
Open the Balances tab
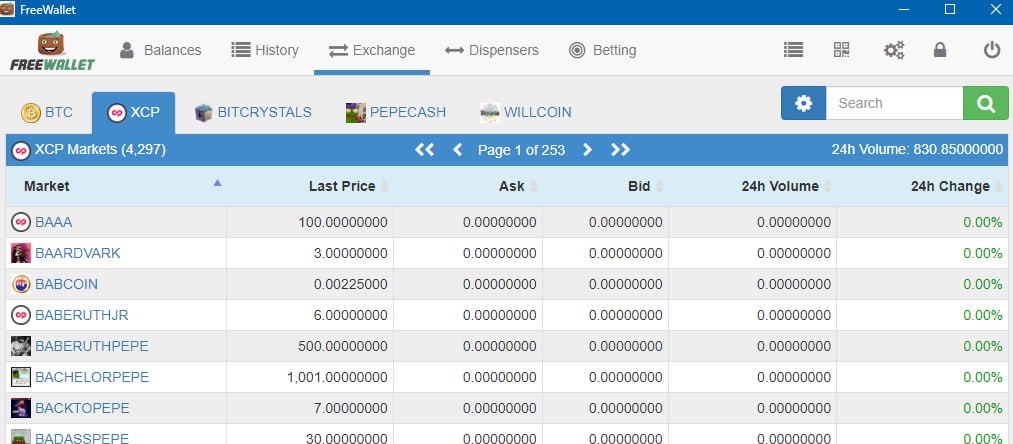[x=160, y=50]
